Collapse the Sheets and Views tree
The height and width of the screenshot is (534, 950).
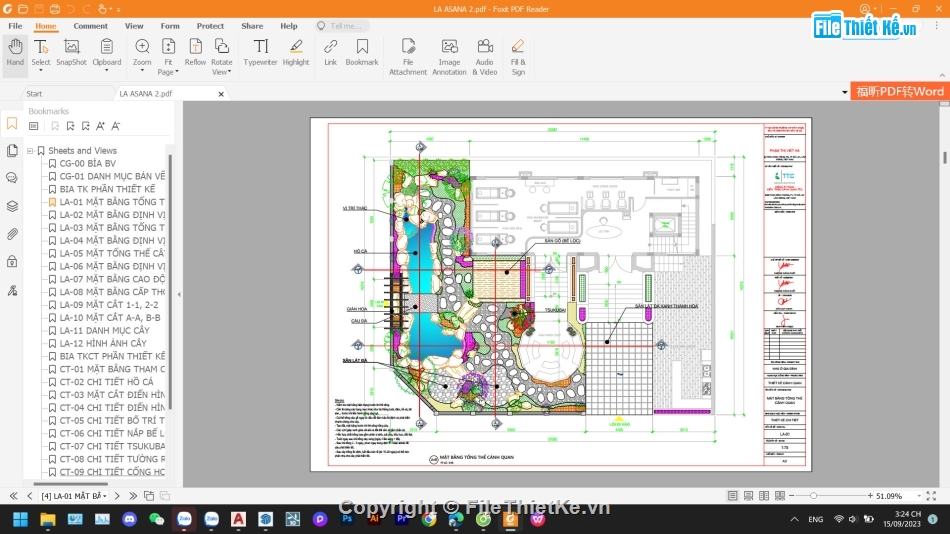[x=30, y=151]
